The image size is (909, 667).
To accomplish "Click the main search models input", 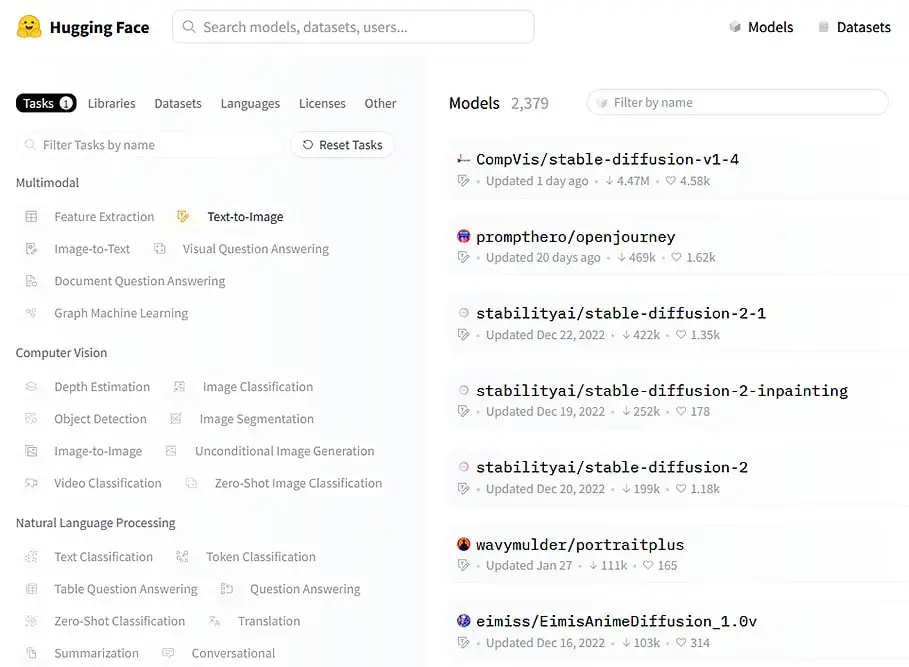I will (353, 27).
